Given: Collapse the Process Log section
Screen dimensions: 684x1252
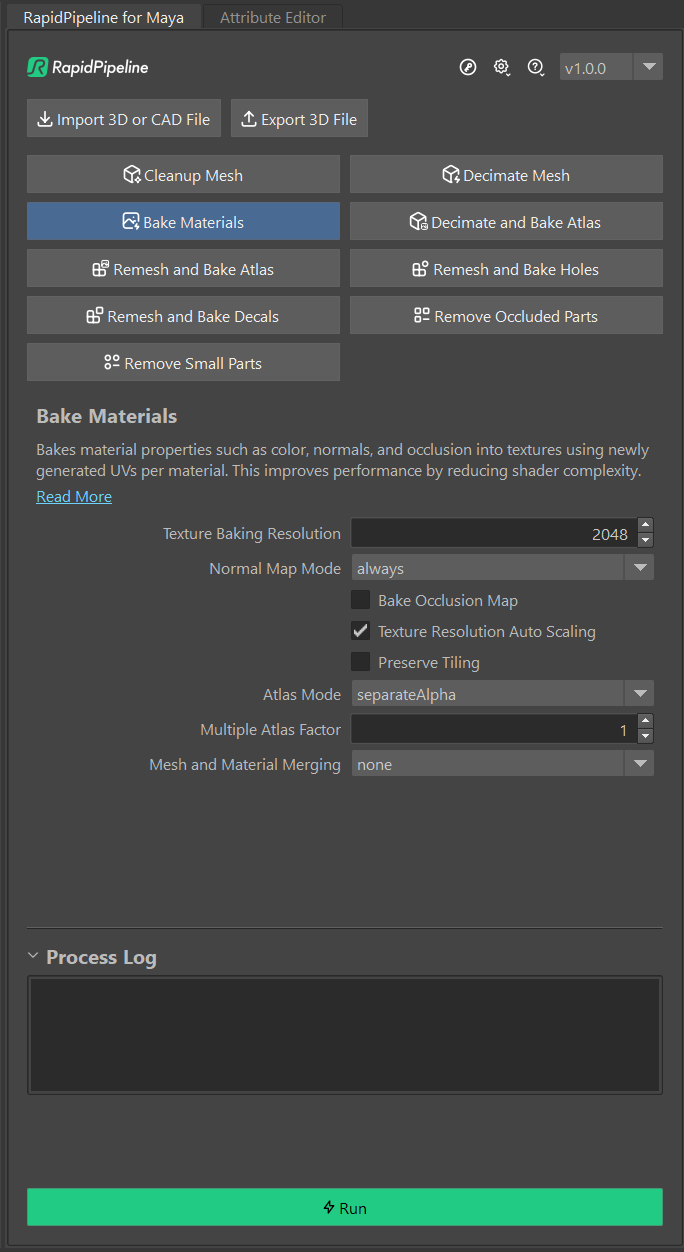Looking at the screenshot, I should (33, 957).
